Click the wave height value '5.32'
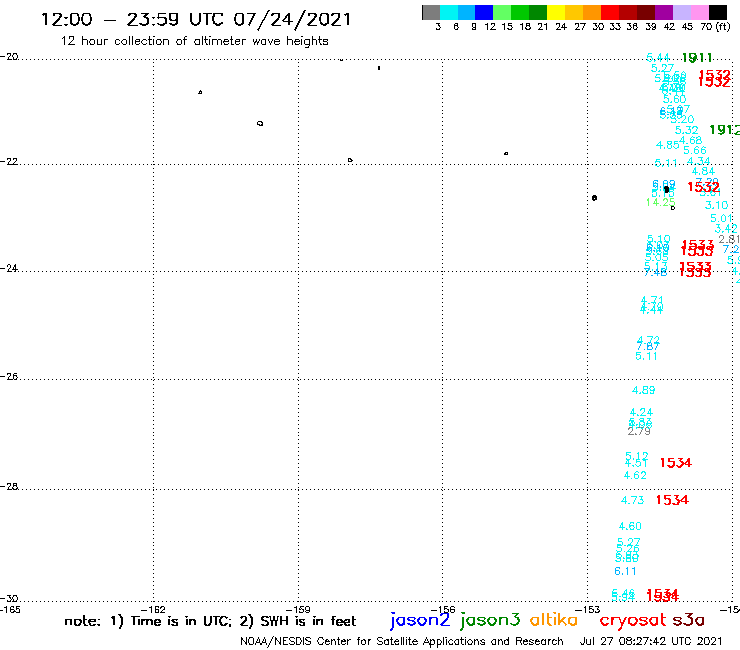This screenshot has height=650, width=740. tap(687, 130)
